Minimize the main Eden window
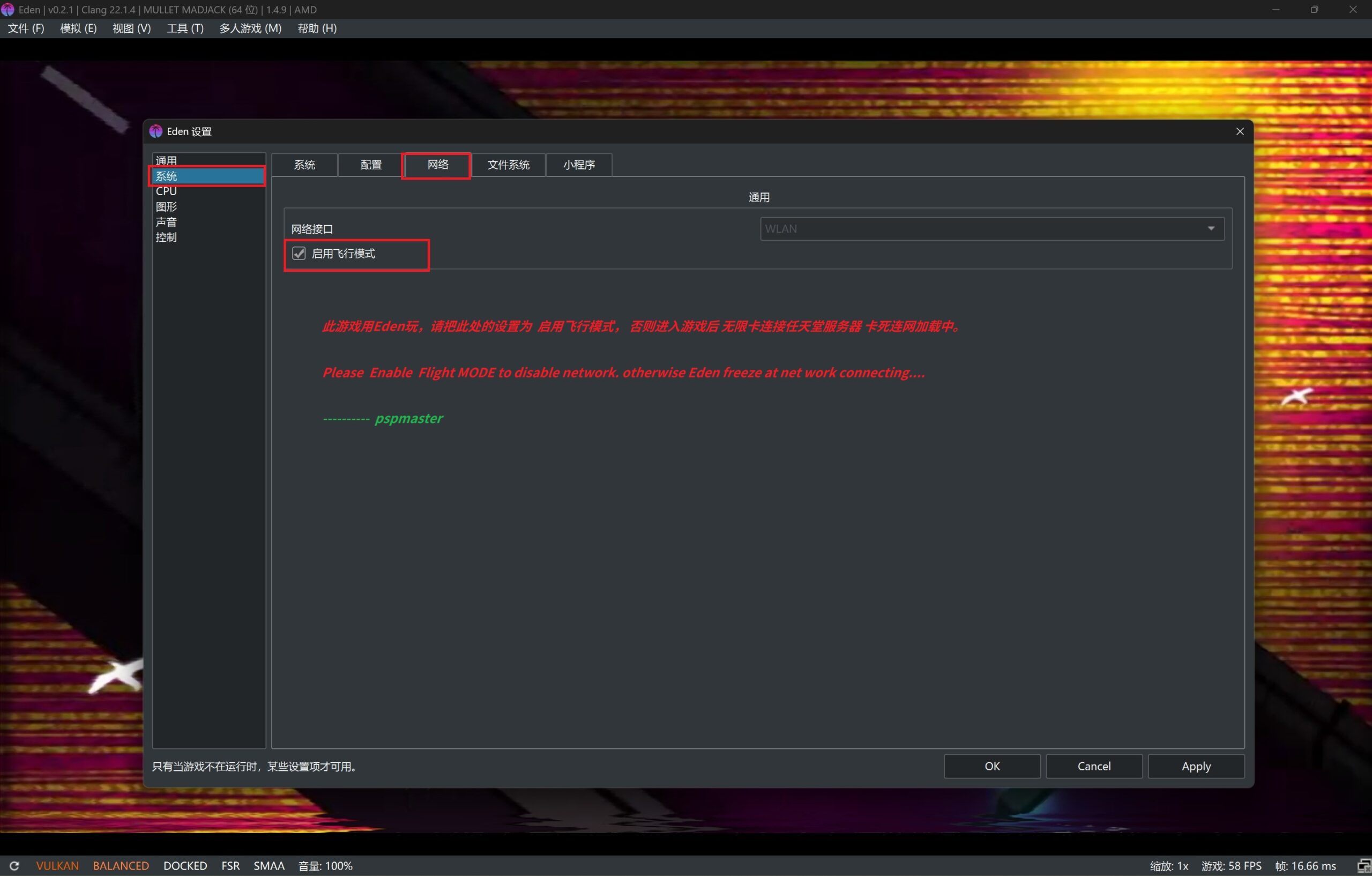 point(1276,10)
